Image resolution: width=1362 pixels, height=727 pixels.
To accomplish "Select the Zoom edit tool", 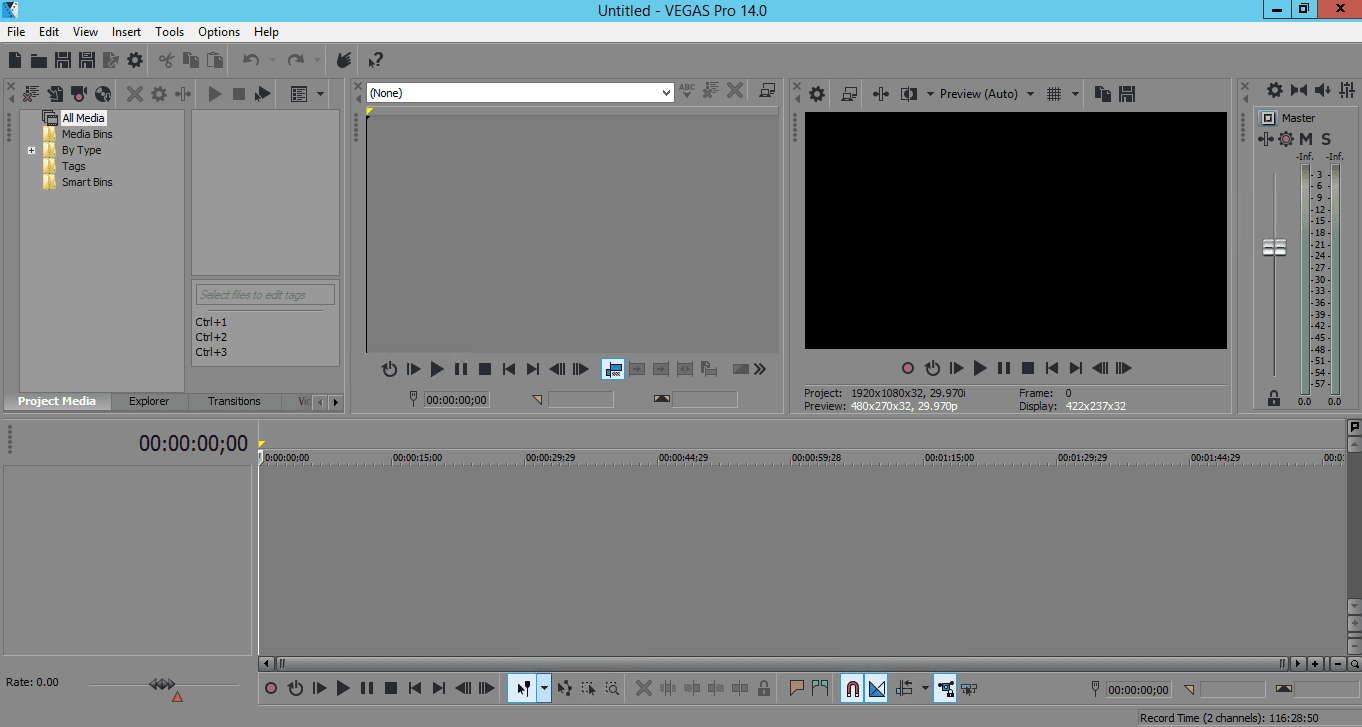I will (612, 688).
